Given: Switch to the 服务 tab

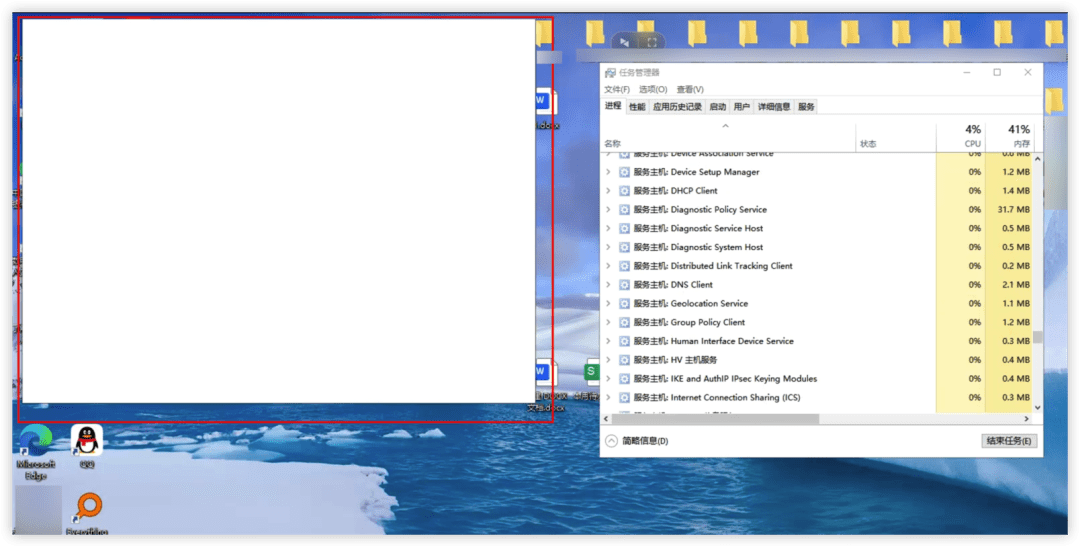Looking at the screenshot, I should [x=806, y=107].
